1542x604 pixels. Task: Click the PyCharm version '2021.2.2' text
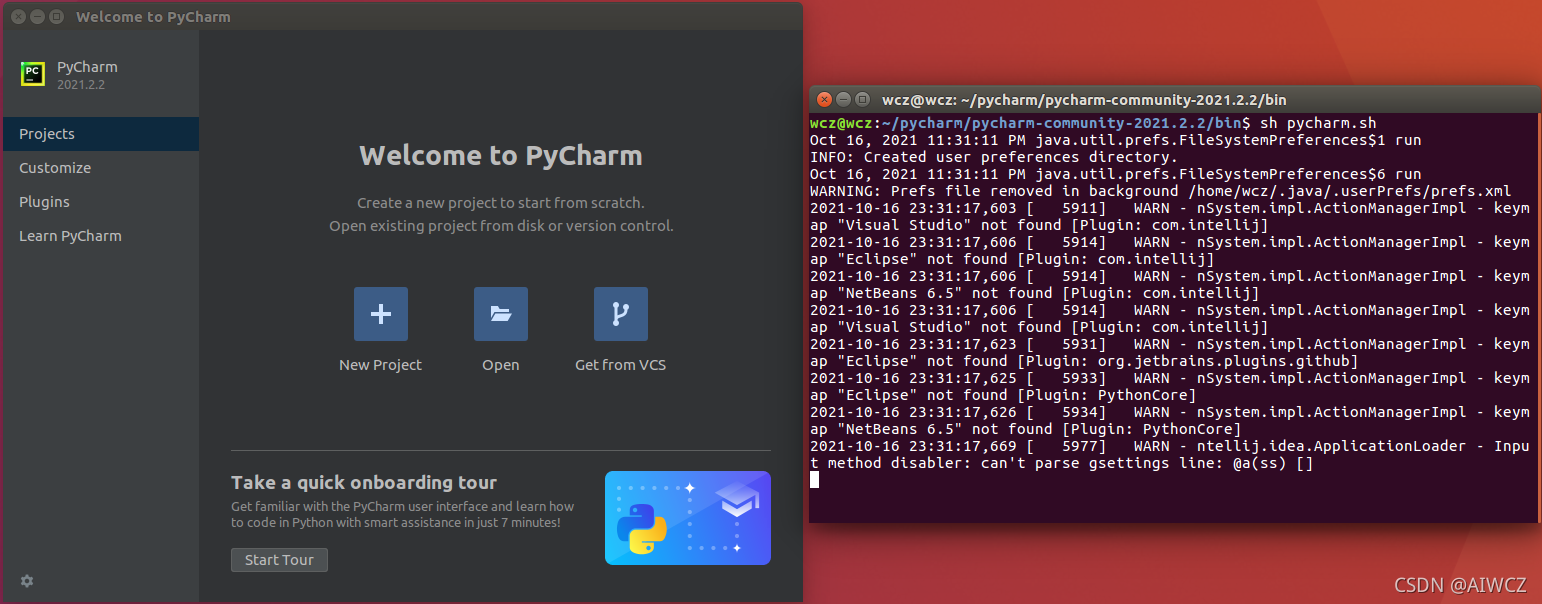[x=81, y=85]
